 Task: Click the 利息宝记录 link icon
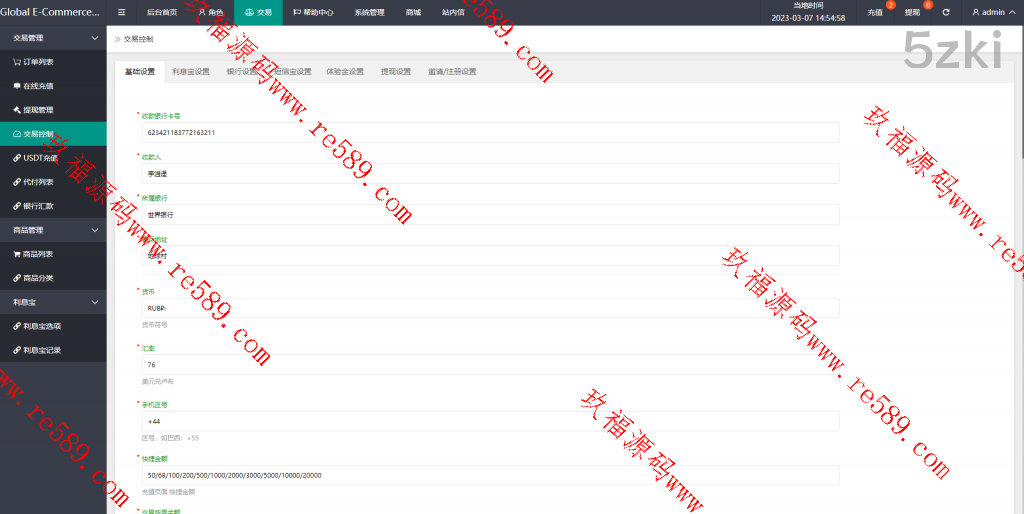pyautogui.click(x=17, y=351)
